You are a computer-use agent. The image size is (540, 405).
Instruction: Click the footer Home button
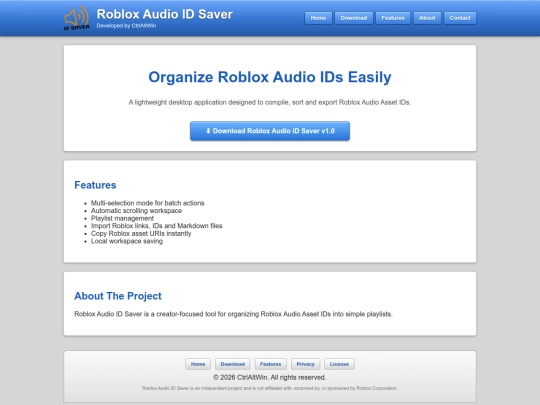(198, 364)
